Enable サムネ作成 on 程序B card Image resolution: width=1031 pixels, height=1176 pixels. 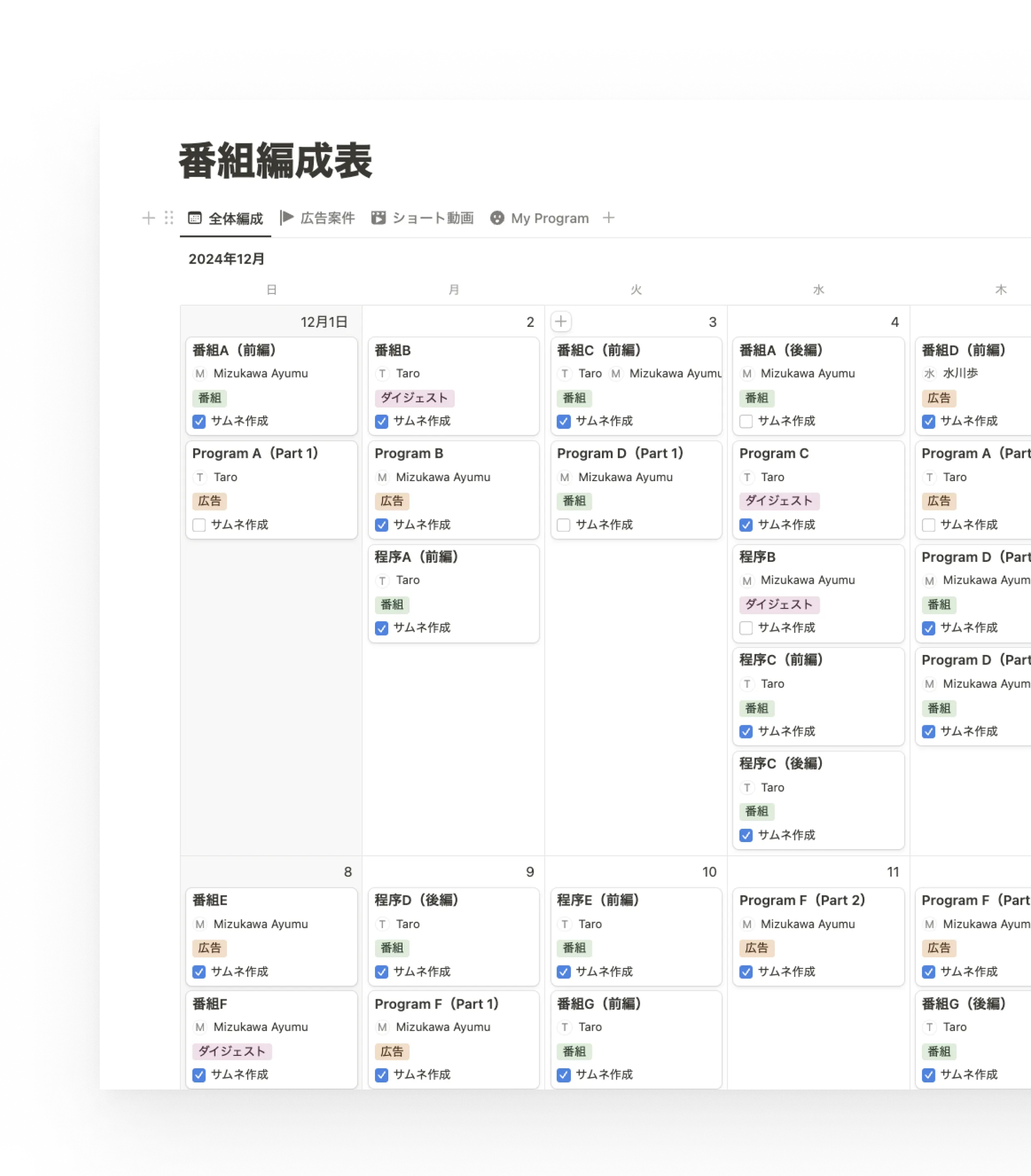746,628
